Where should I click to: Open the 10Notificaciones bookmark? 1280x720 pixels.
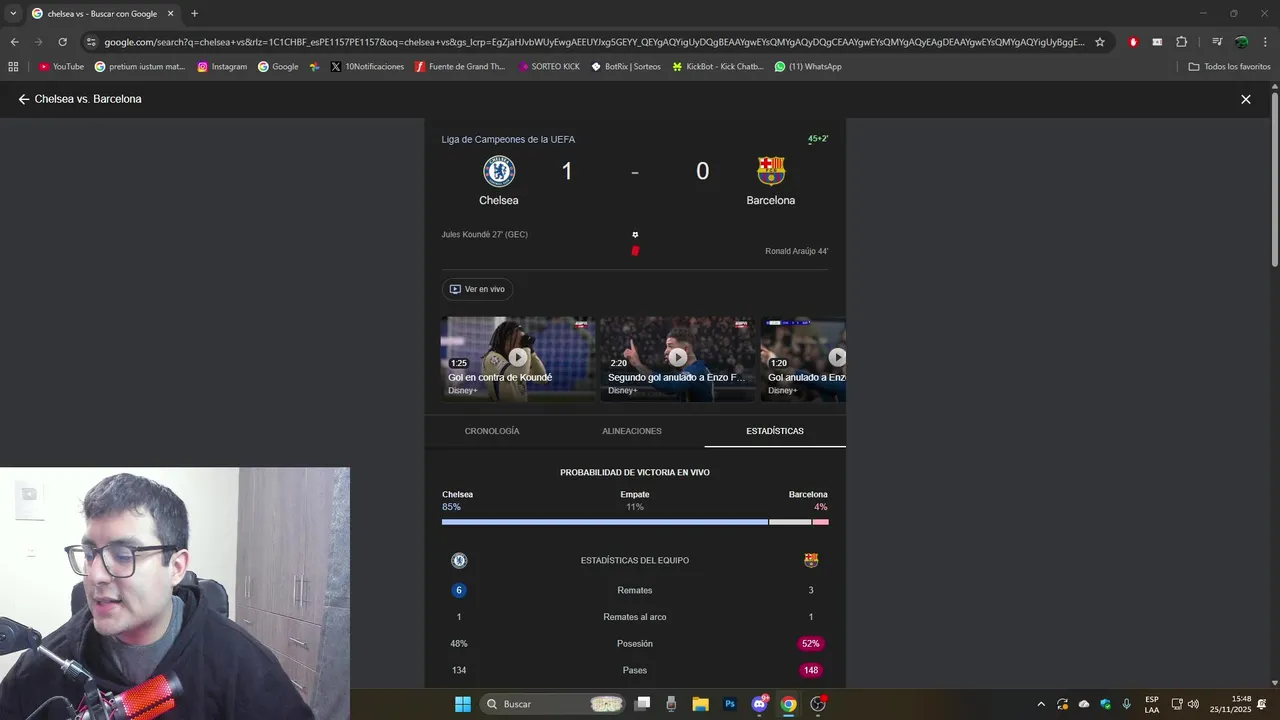[x=367, y=67]
